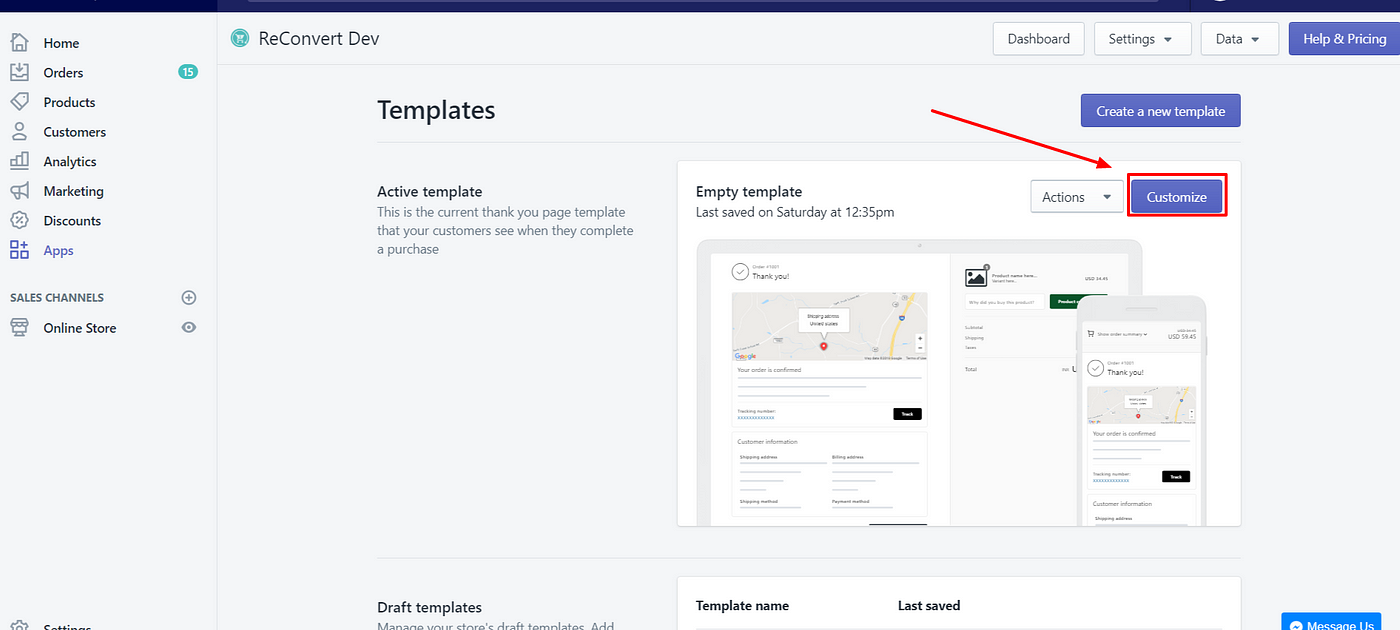Click the Template name column header
This screenshot has height=630, width=1400.
742,605
